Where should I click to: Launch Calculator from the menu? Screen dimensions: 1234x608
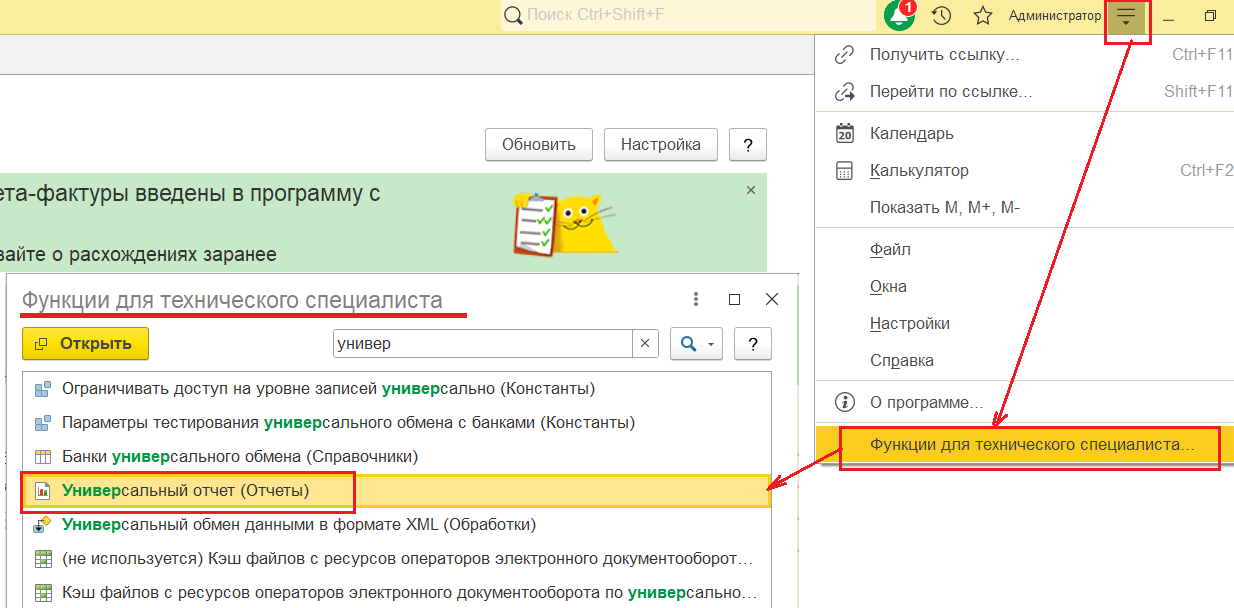pyautogui.click(x=918, y=170)
